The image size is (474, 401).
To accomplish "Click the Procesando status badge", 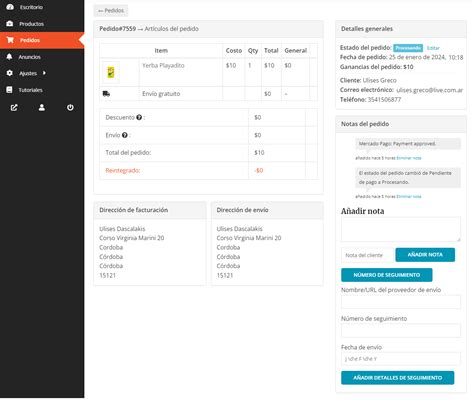I will pyautogui.click(x=408, y=48).
